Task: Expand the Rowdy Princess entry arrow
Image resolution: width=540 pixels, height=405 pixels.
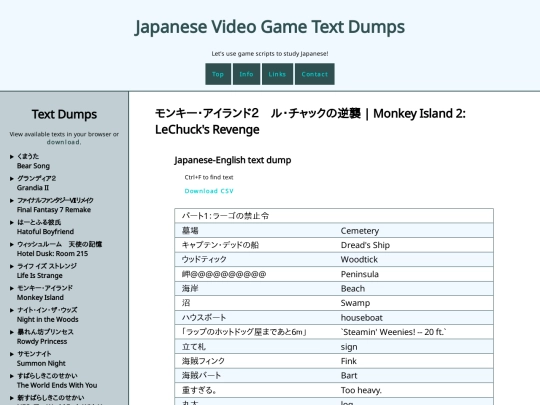Action: click(12, 332)
